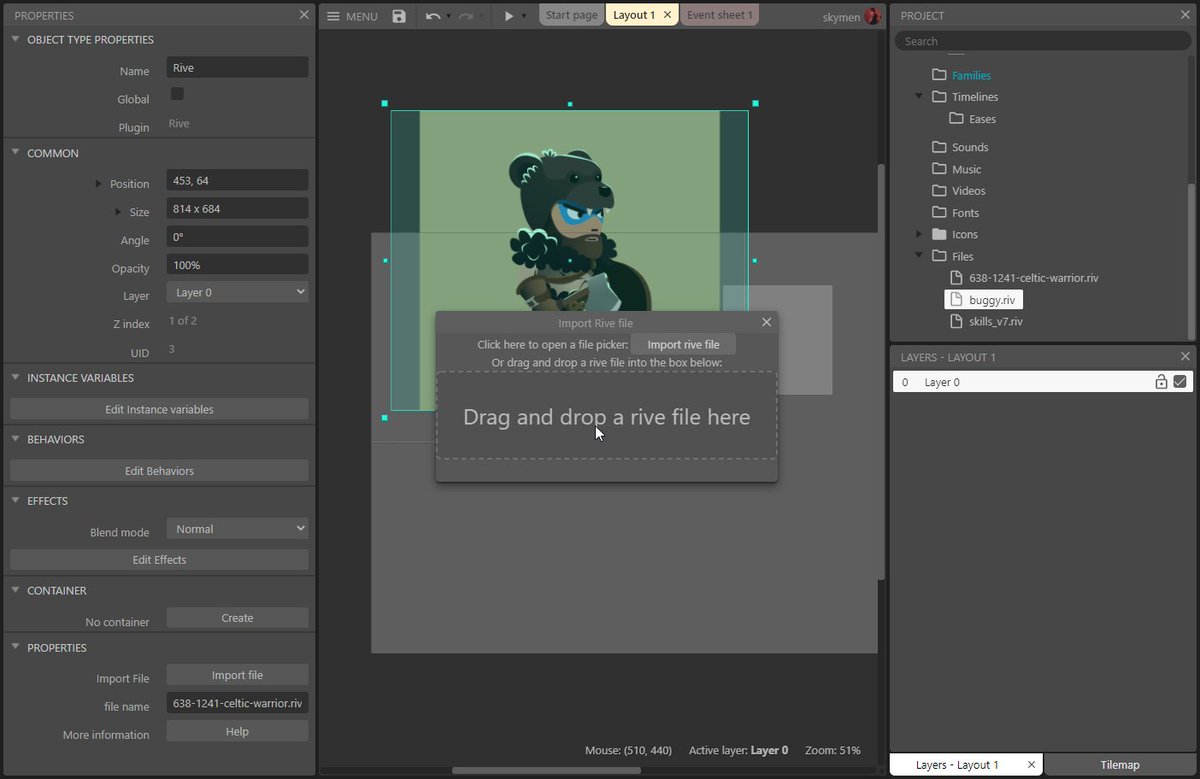This screenshot has height=779, width=1200.
Task: Select the Files folder icon
Action: click(x=939, y=256)
